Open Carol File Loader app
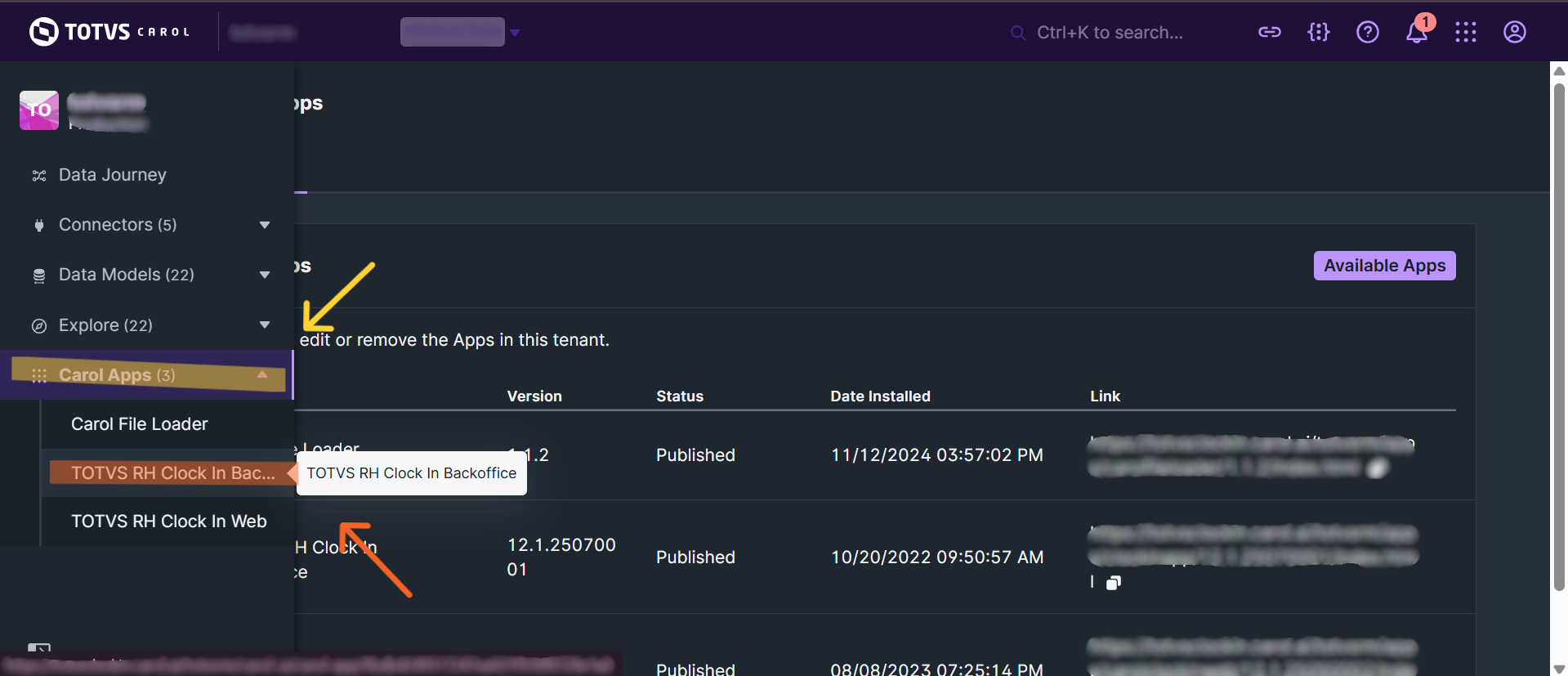Screen dimensions: 1568x676 click(140, 424)
